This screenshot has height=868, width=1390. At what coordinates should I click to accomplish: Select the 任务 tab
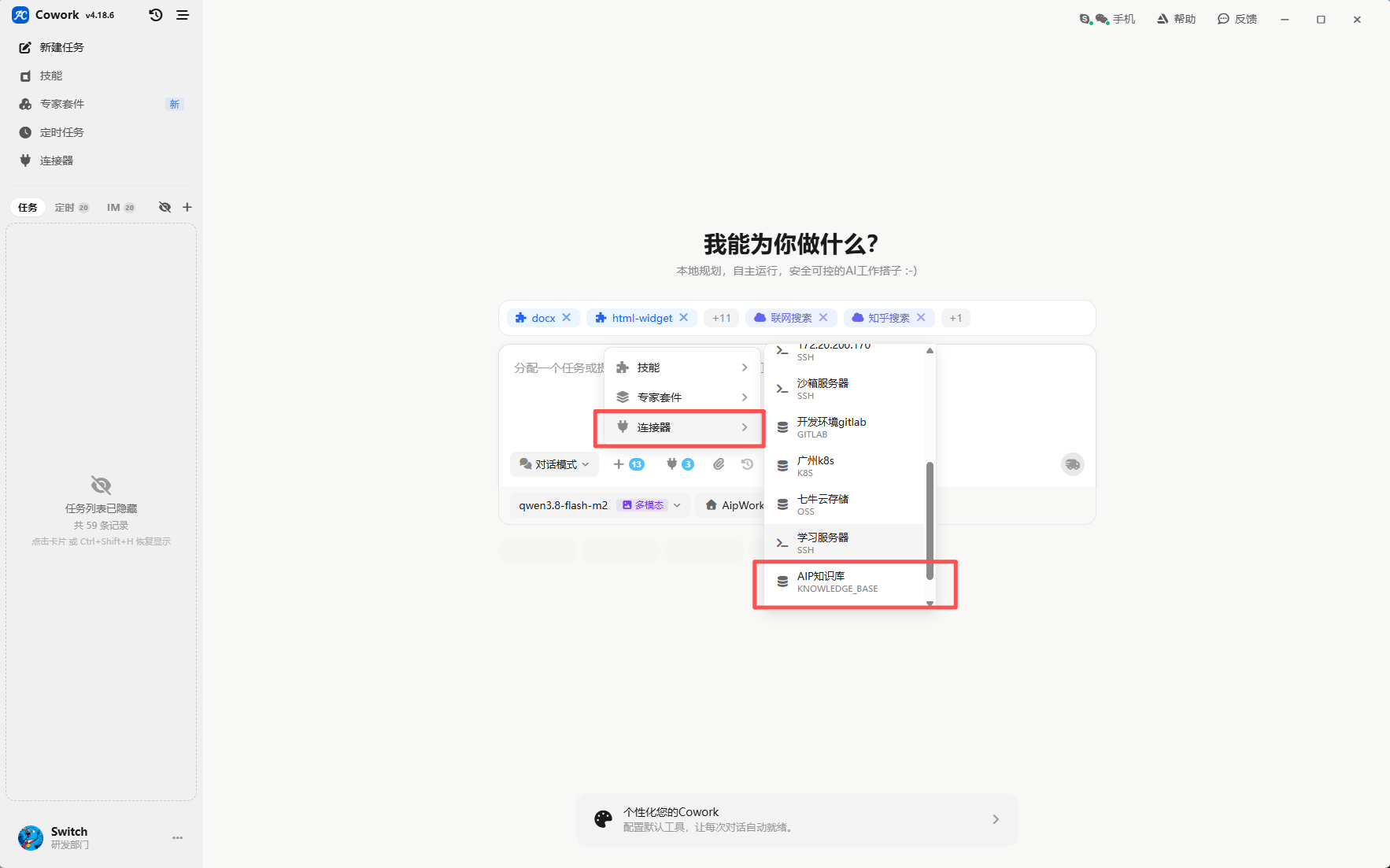pos(28,208)
